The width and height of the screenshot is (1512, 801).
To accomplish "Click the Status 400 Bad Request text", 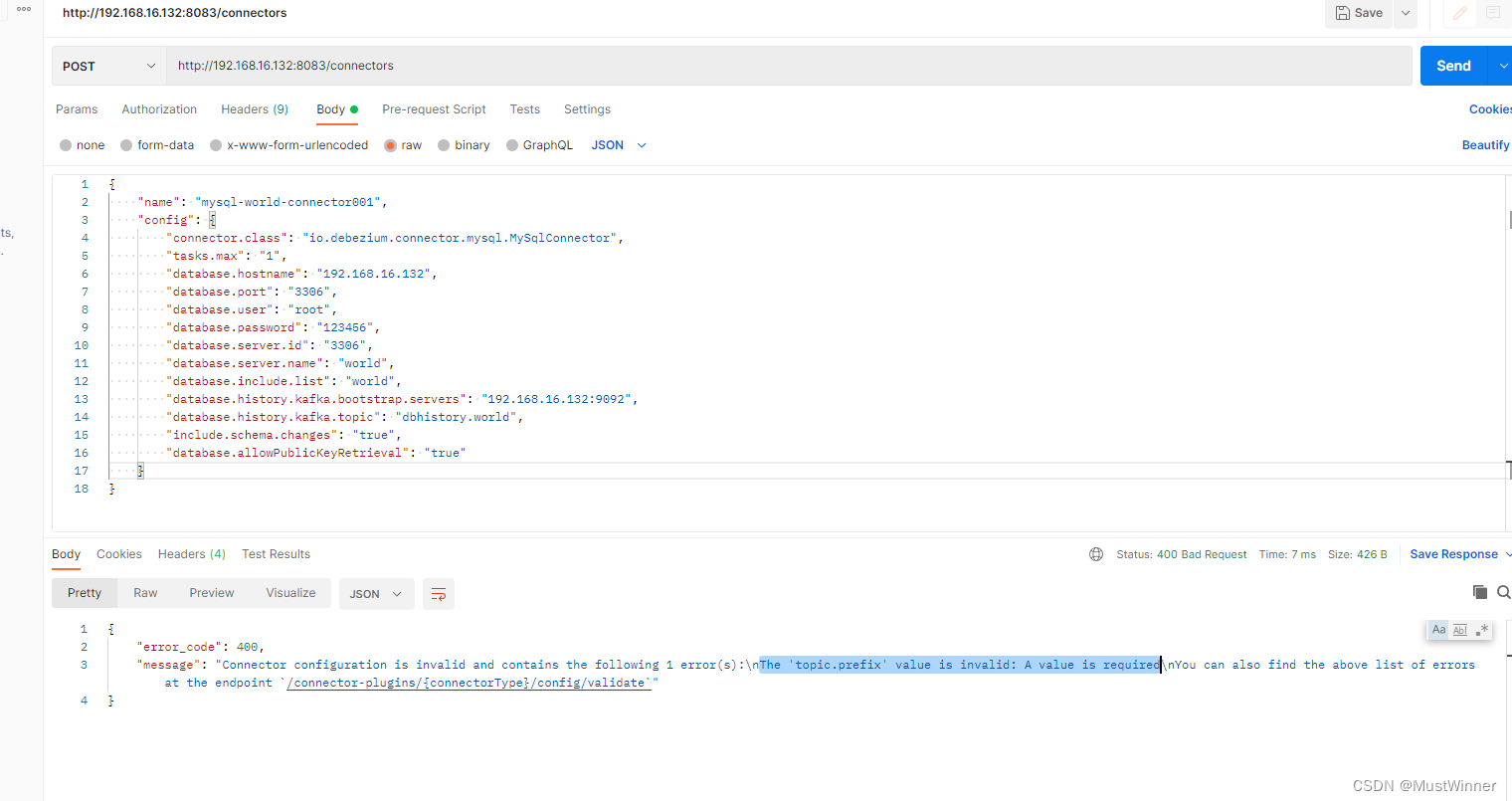I will pos(1181,554).
